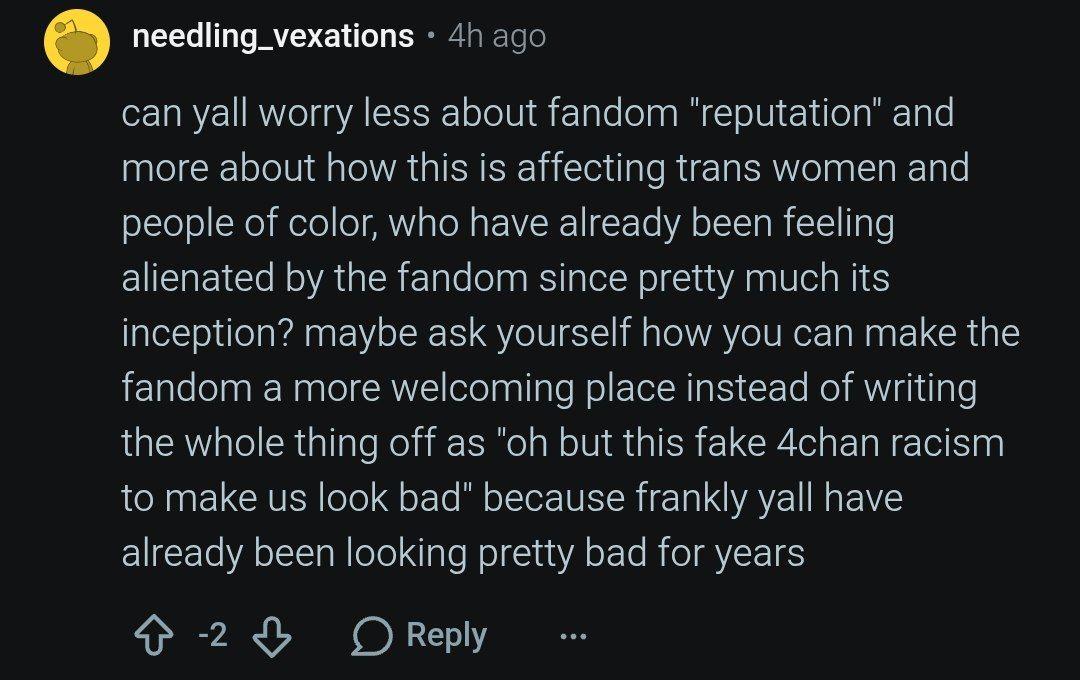1080x680 pixels.
Task: Click the -2 vote score
Action: (x=213, y=635)
